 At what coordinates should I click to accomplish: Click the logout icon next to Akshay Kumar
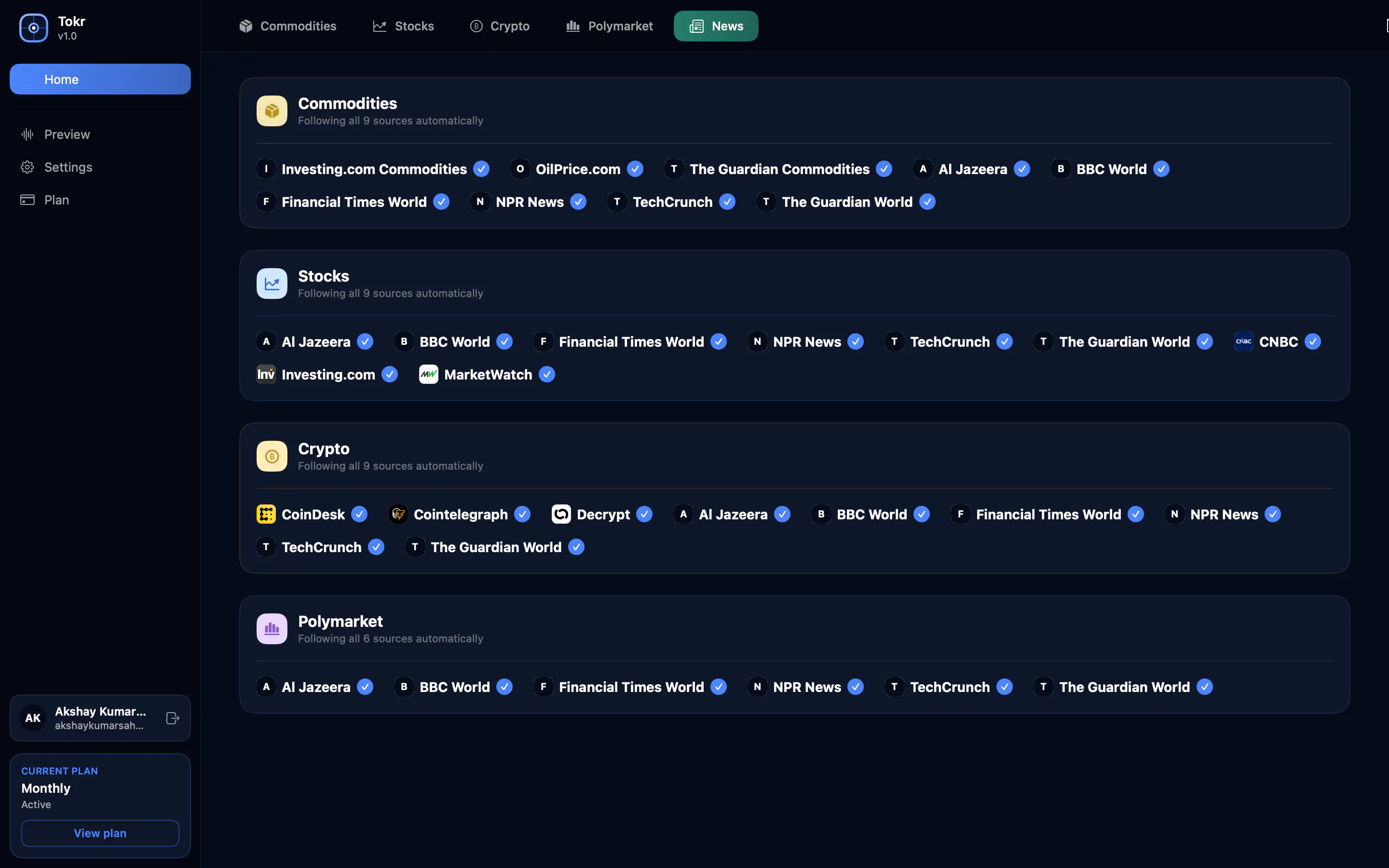click(x=172, y=718)
